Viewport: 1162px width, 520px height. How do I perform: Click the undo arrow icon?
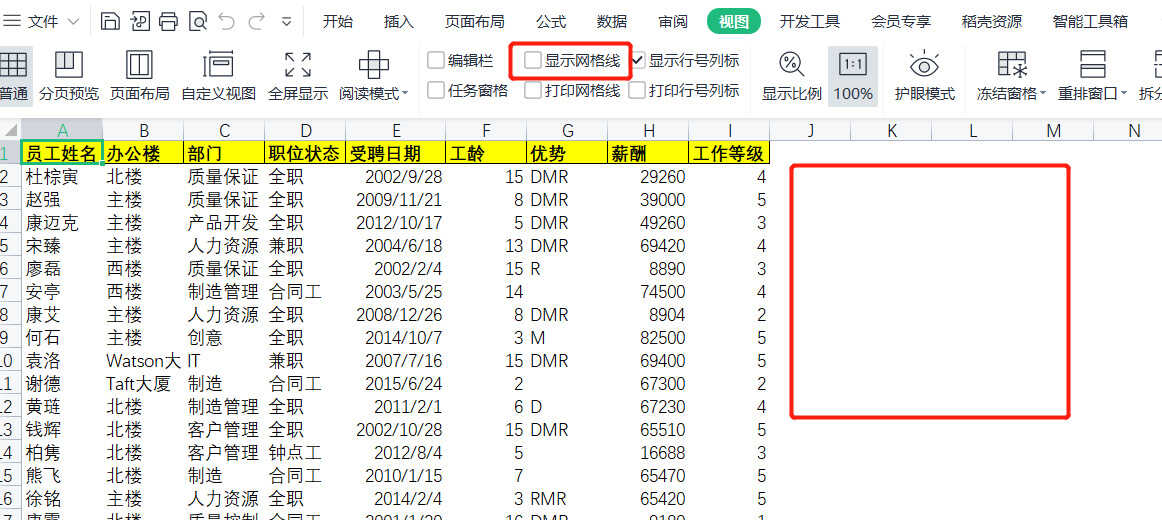227,21
